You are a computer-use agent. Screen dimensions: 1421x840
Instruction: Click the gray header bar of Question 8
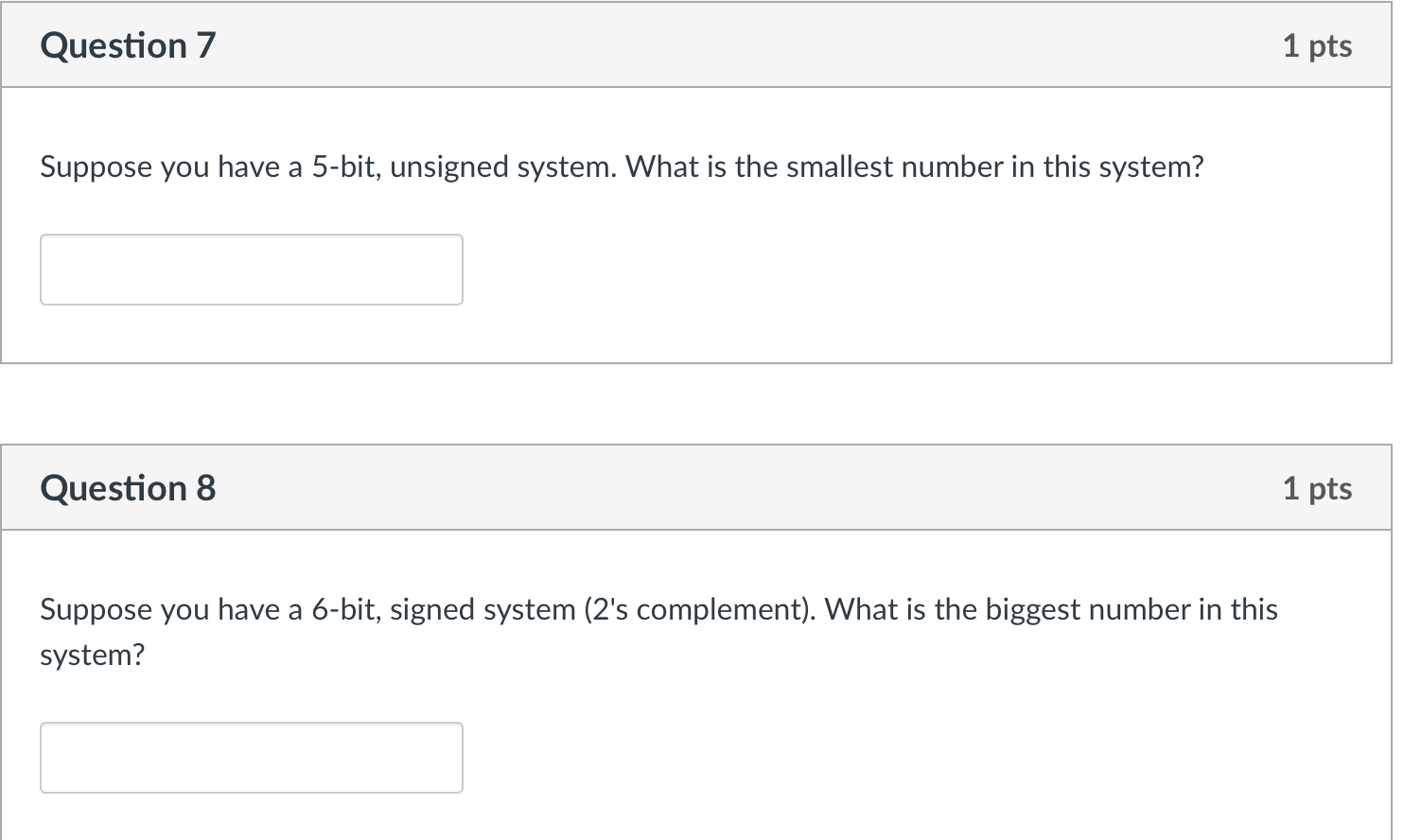coord(696,488)
